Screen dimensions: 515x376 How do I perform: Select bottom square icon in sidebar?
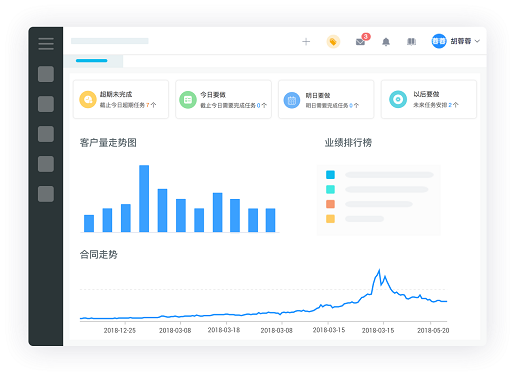coord(46,194)
